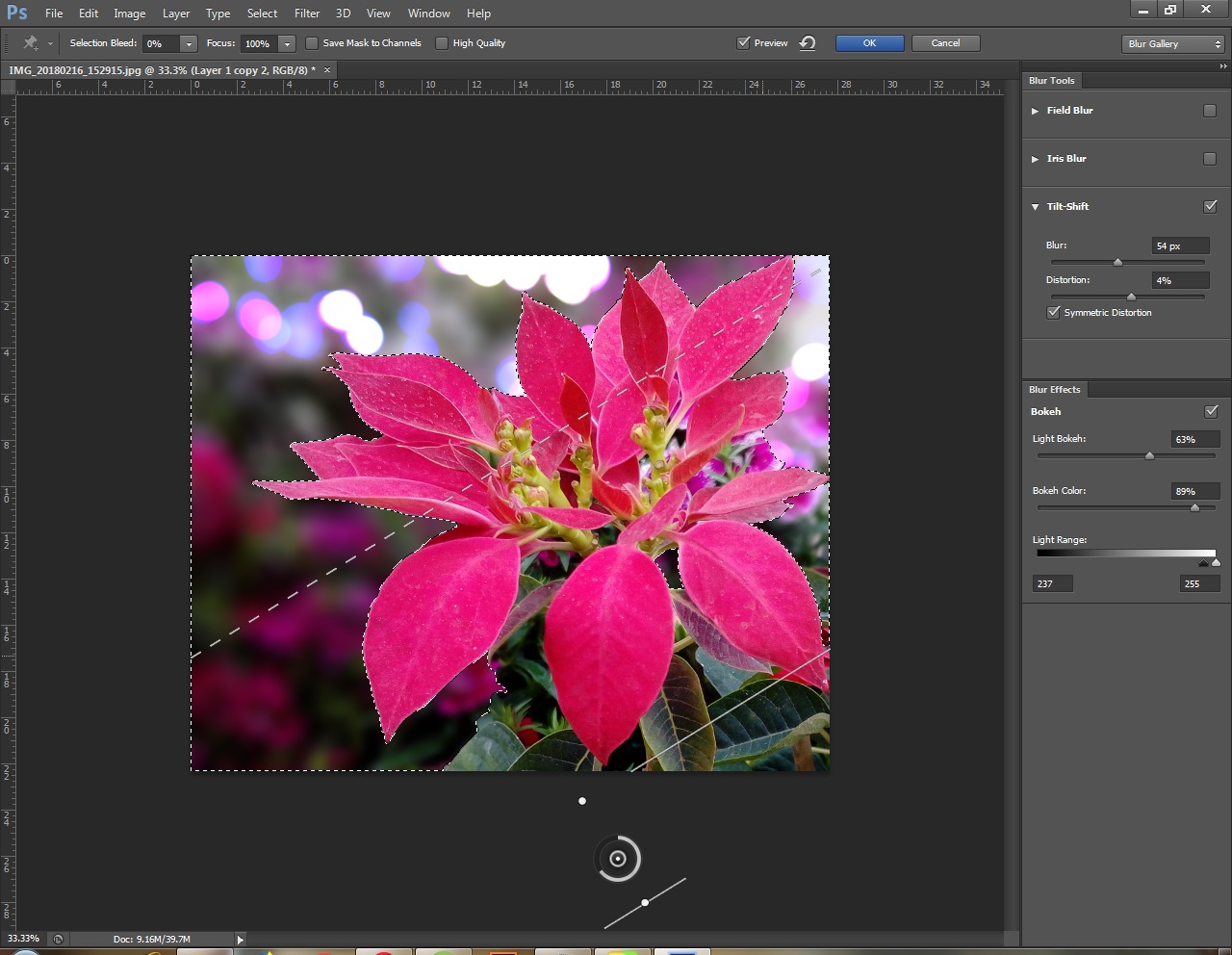Click the Light Range 237 field
Image resolution: width=1232 pixels, height=955 pixels.
tap(1053, 583)
